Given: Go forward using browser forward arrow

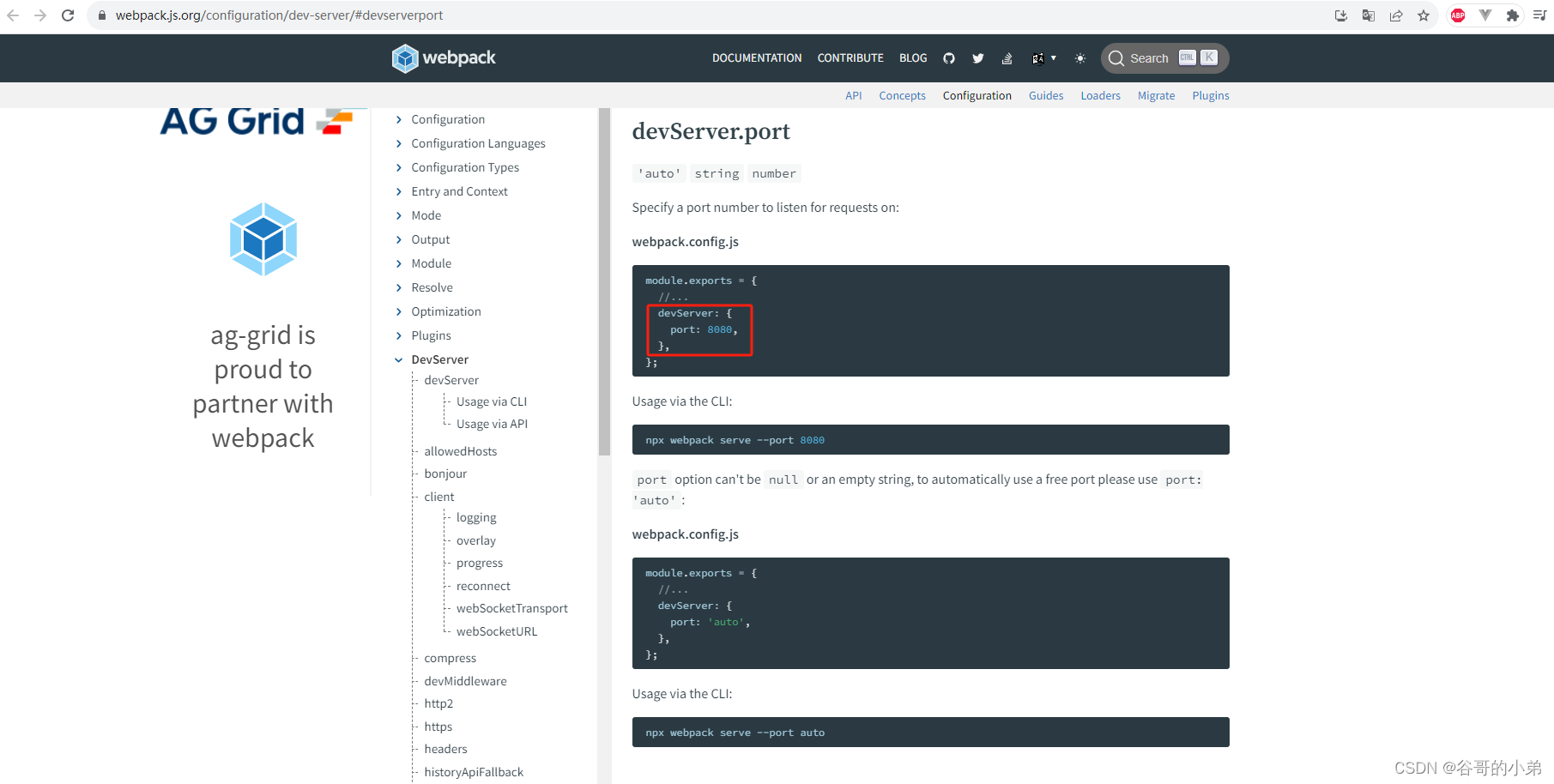Looking at the screenshot, I should pyautogui.click(x=40, y=15).
